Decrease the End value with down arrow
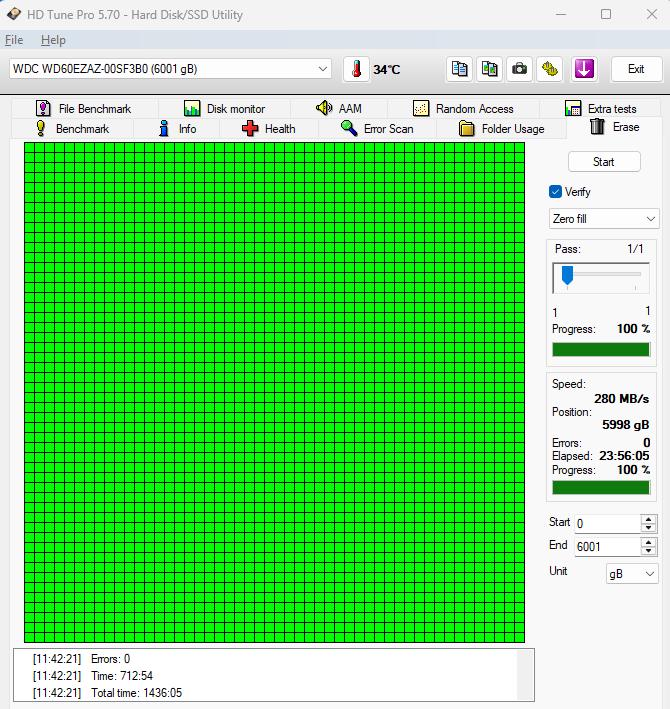The width and height of the screenshot is (670, 709). click(x=648, y=550)
